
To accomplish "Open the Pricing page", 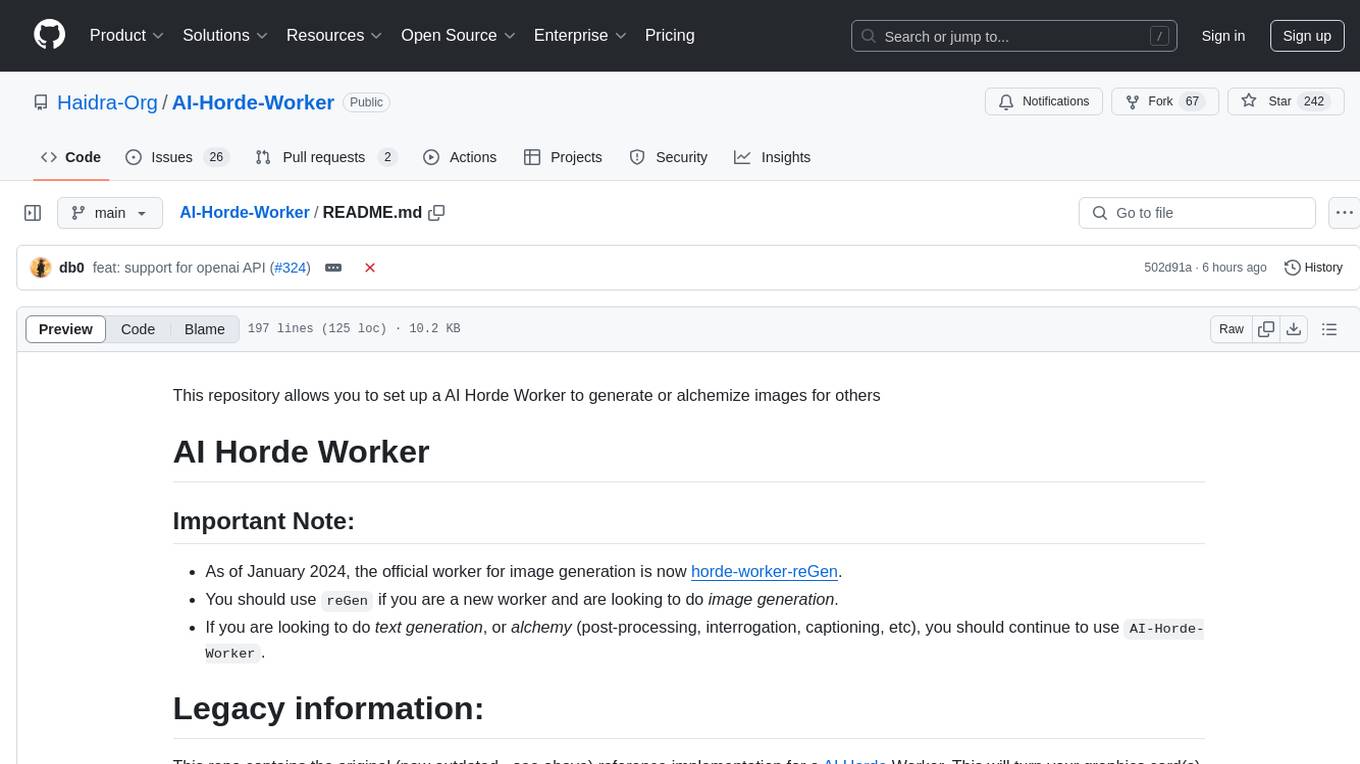I will (x=670, y=35).
